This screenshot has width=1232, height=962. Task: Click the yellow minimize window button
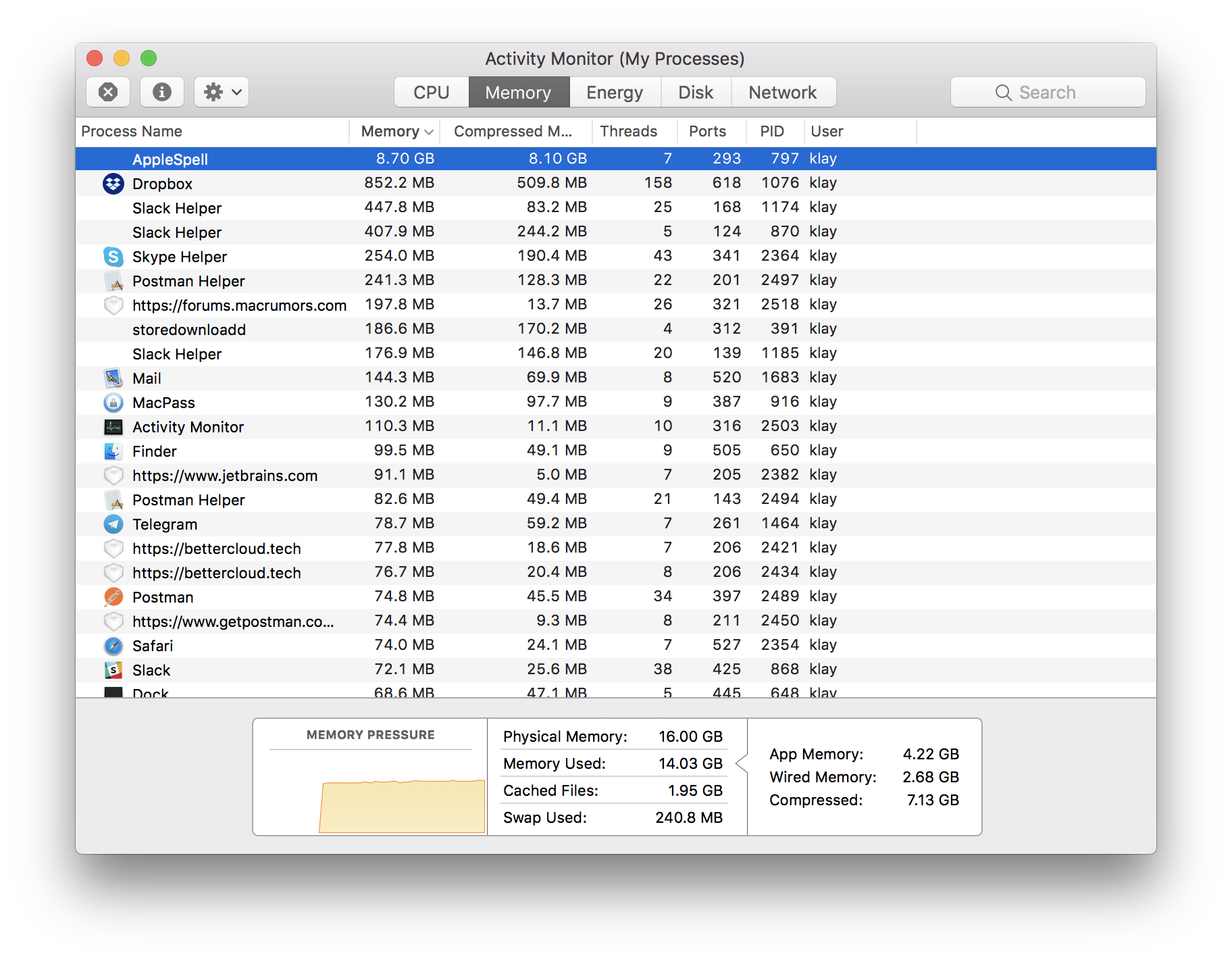point(122,58)
